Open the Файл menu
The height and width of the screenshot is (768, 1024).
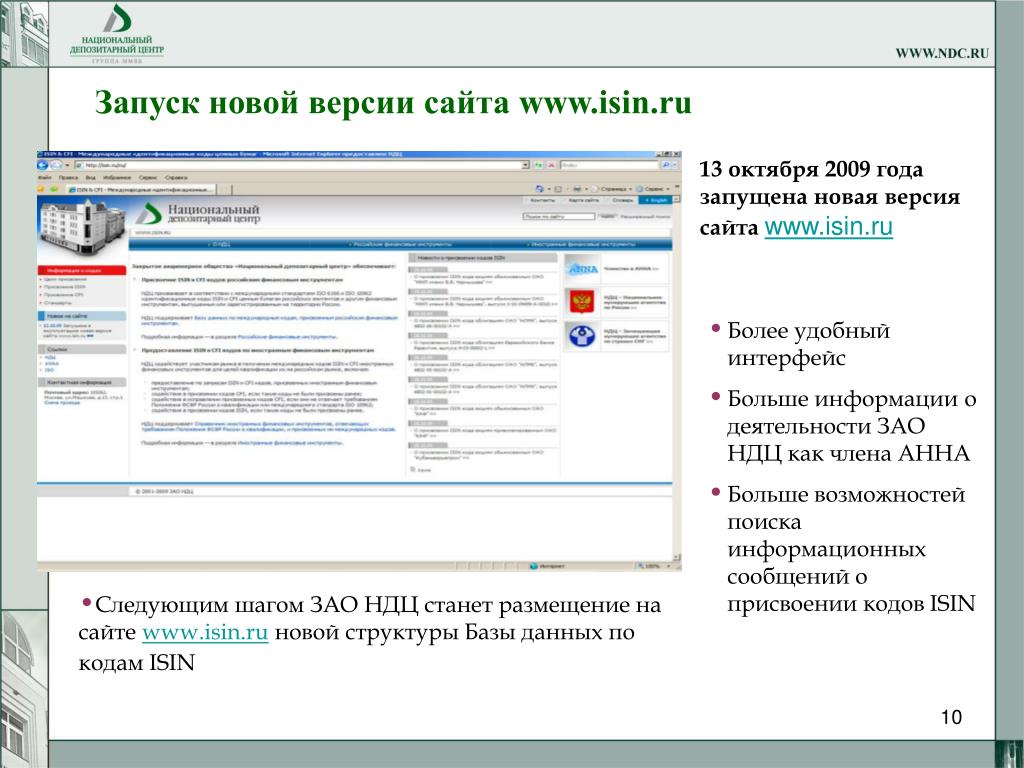coord(44,178)
